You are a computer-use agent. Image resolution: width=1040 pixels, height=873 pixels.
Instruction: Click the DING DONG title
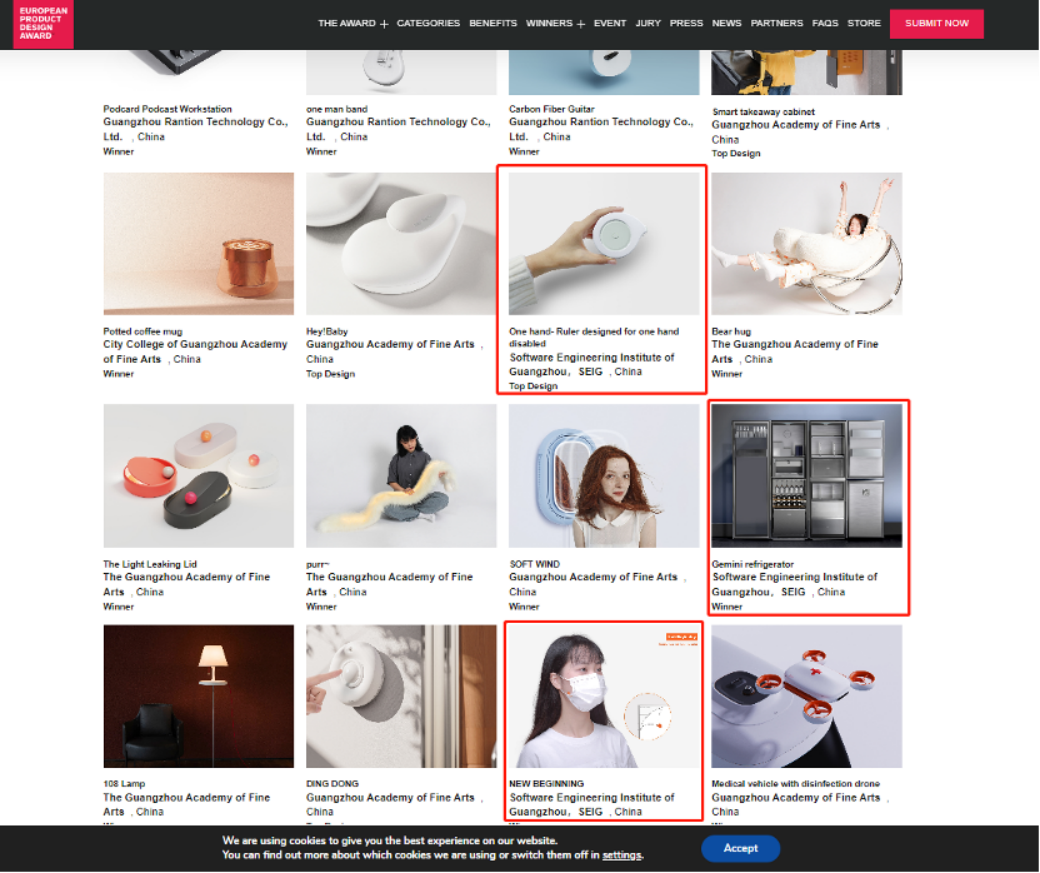click(x=332, y=783)
